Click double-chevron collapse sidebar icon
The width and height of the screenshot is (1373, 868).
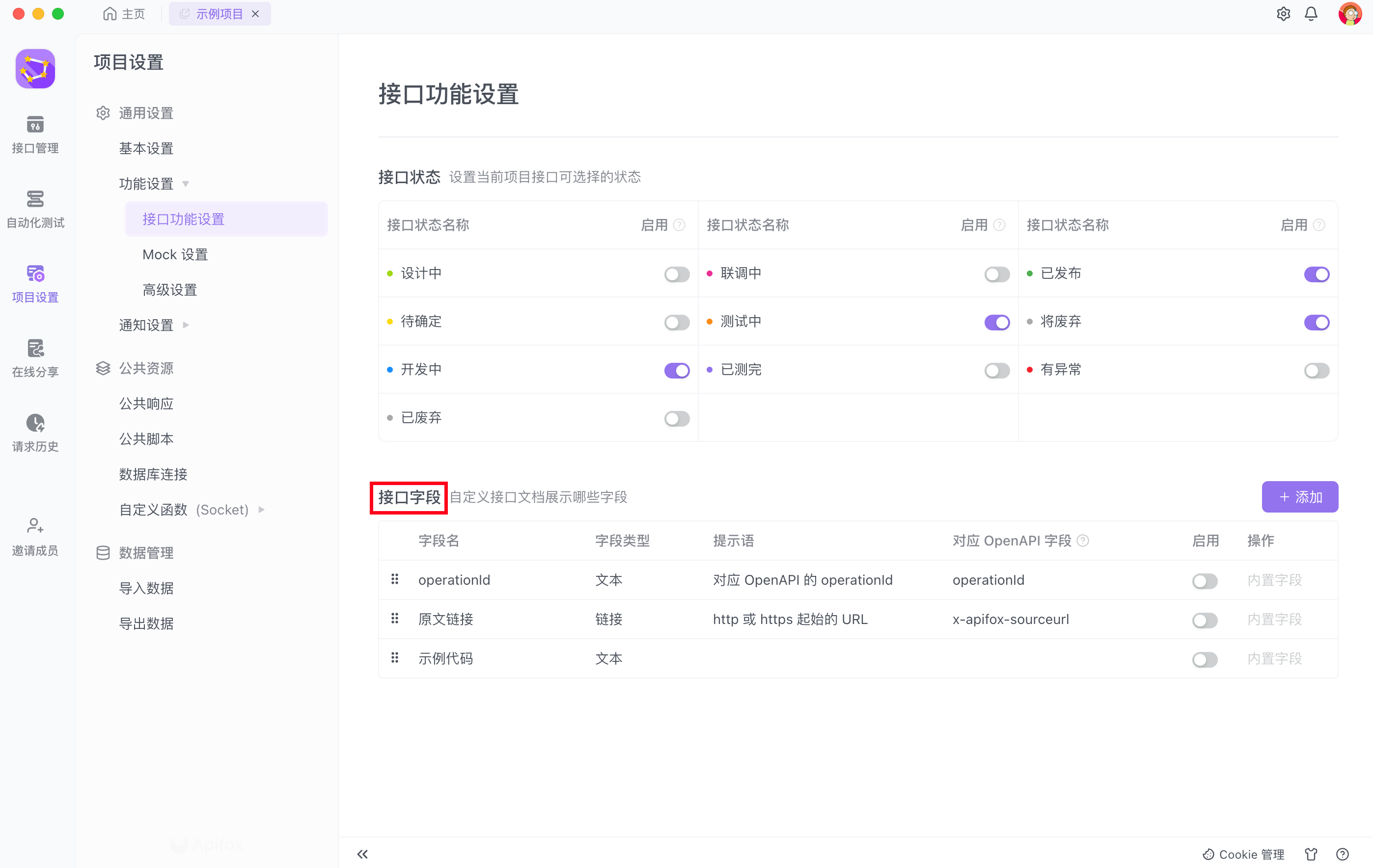pos(362,854)
